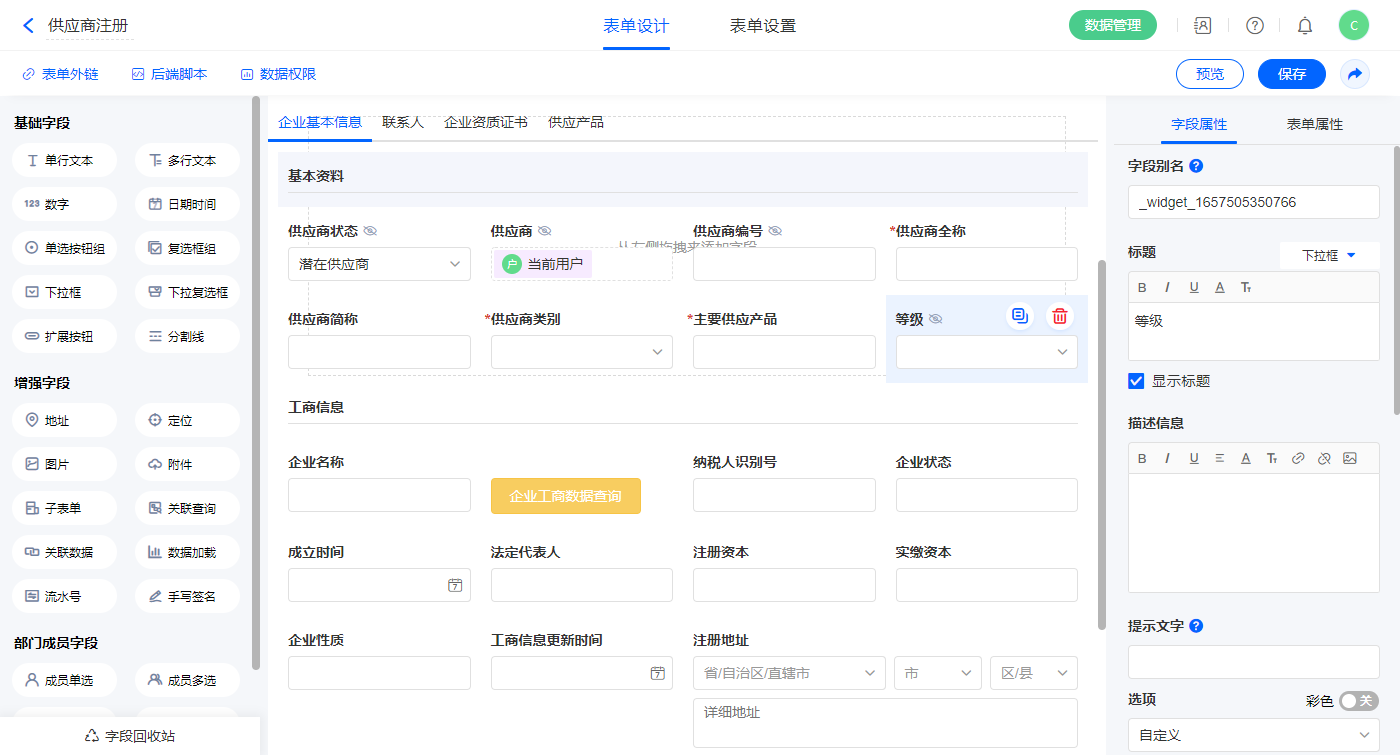
Task: Open the notification bell icon
Action: pyautogui.click(x=1304, y=26)
